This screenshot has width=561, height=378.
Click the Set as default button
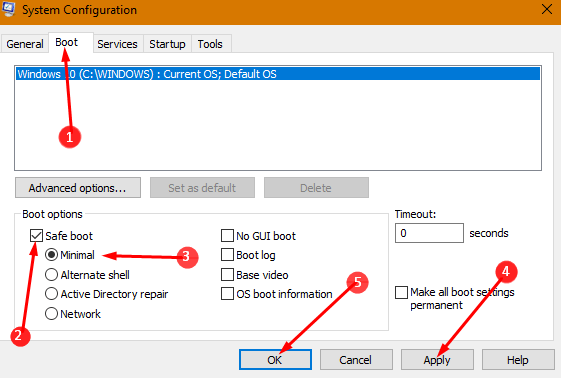pyautogui.click(x=202, y=188)
